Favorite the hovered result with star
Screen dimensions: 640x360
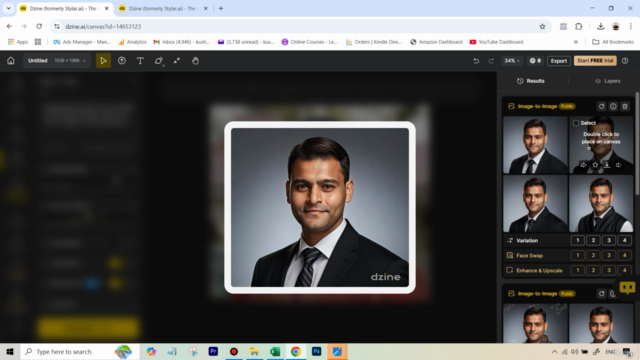[595, 165]
